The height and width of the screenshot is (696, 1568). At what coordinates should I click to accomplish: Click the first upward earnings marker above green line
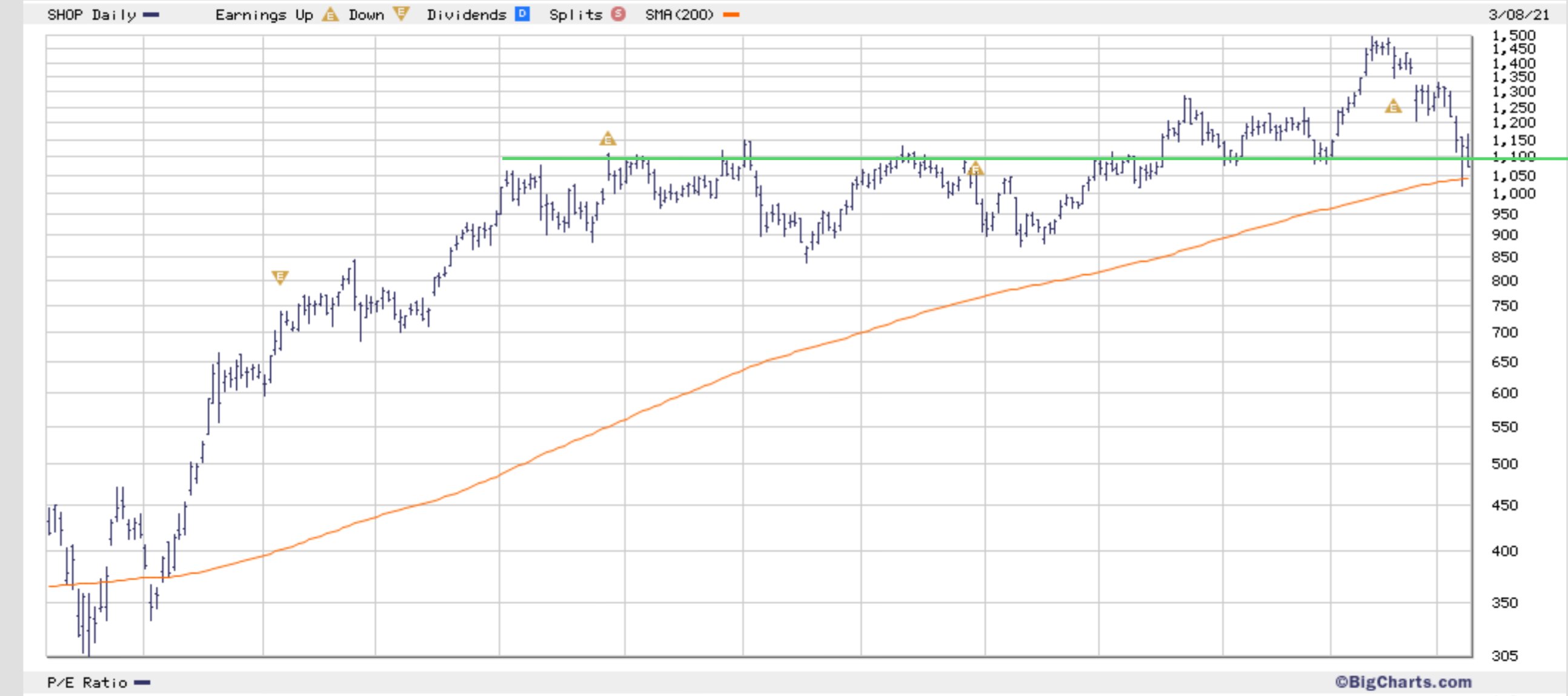click(x=608, y=139)
